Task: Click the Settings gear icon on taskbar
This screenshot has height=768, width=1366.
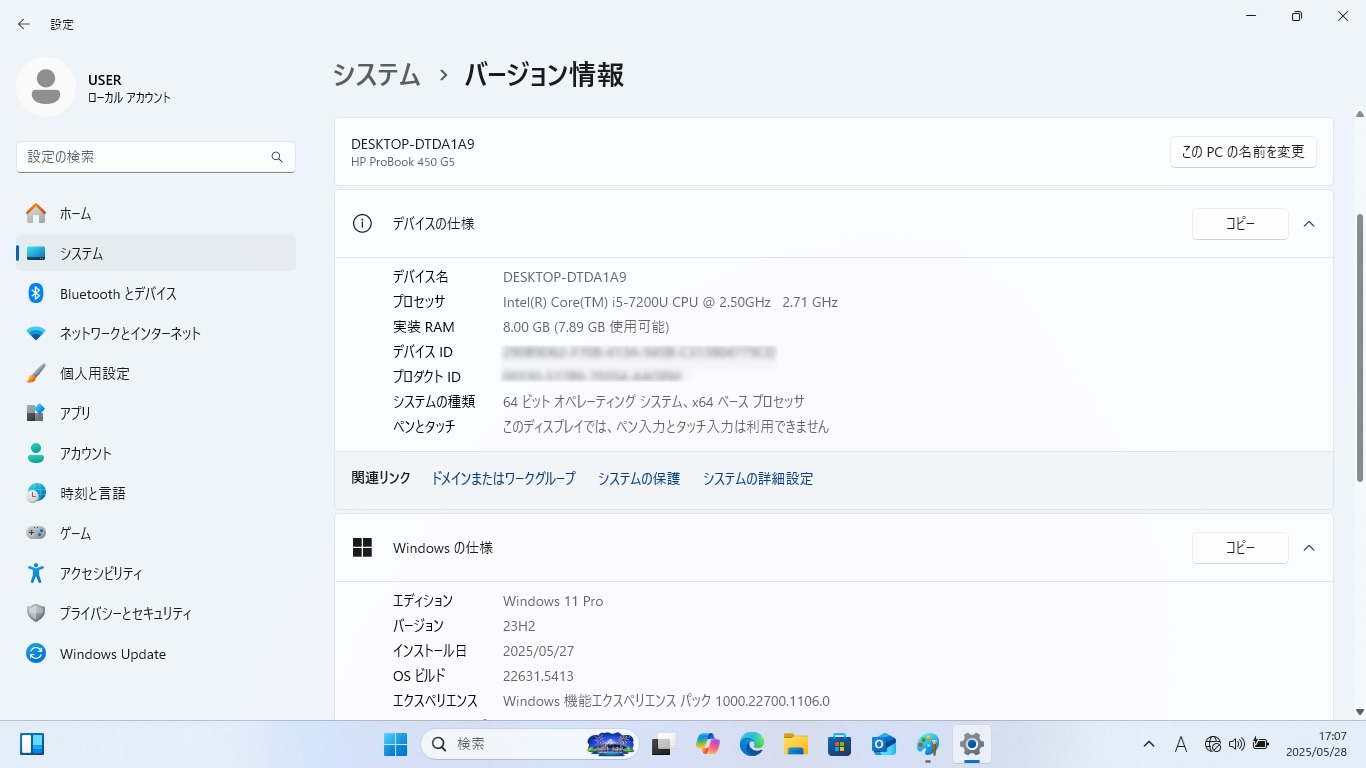Action: tap(972, 744)
